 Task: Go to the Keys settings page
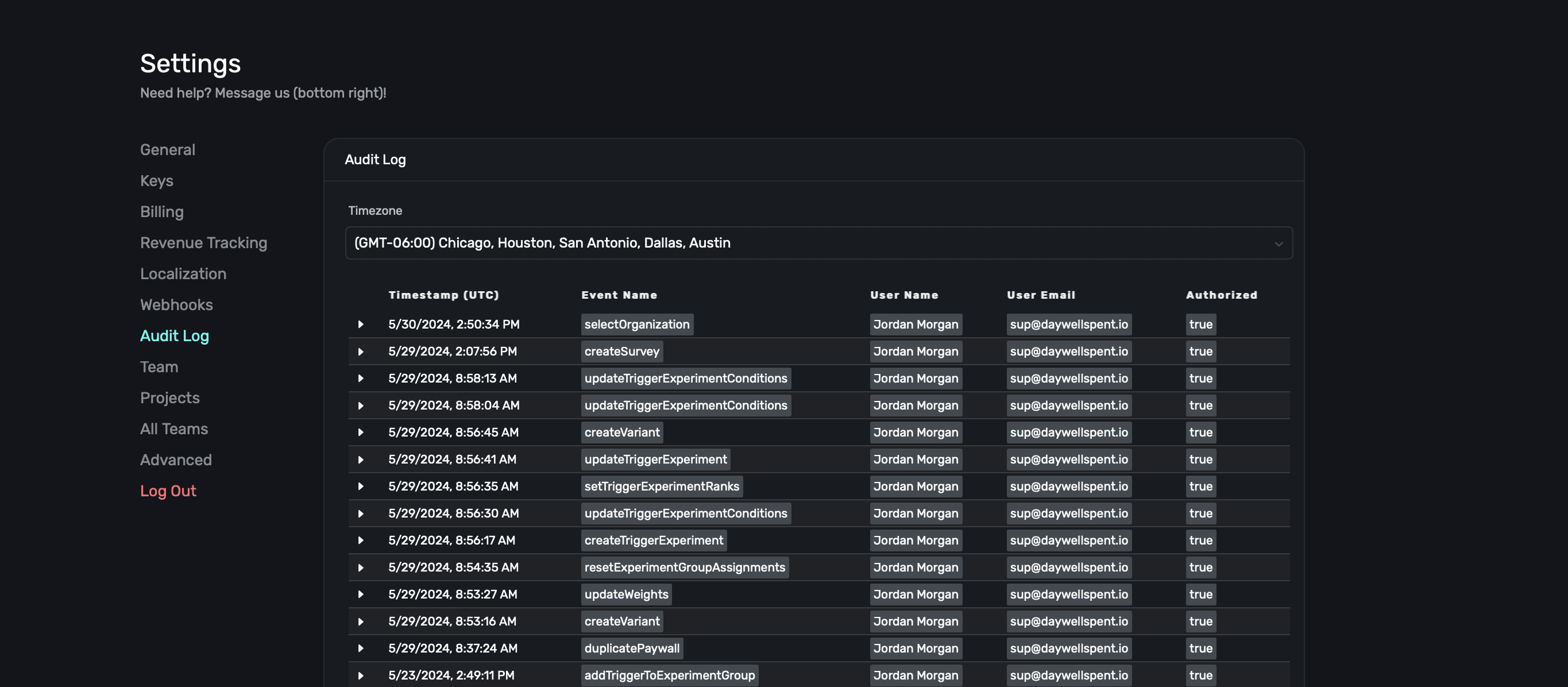coord(156,181)
